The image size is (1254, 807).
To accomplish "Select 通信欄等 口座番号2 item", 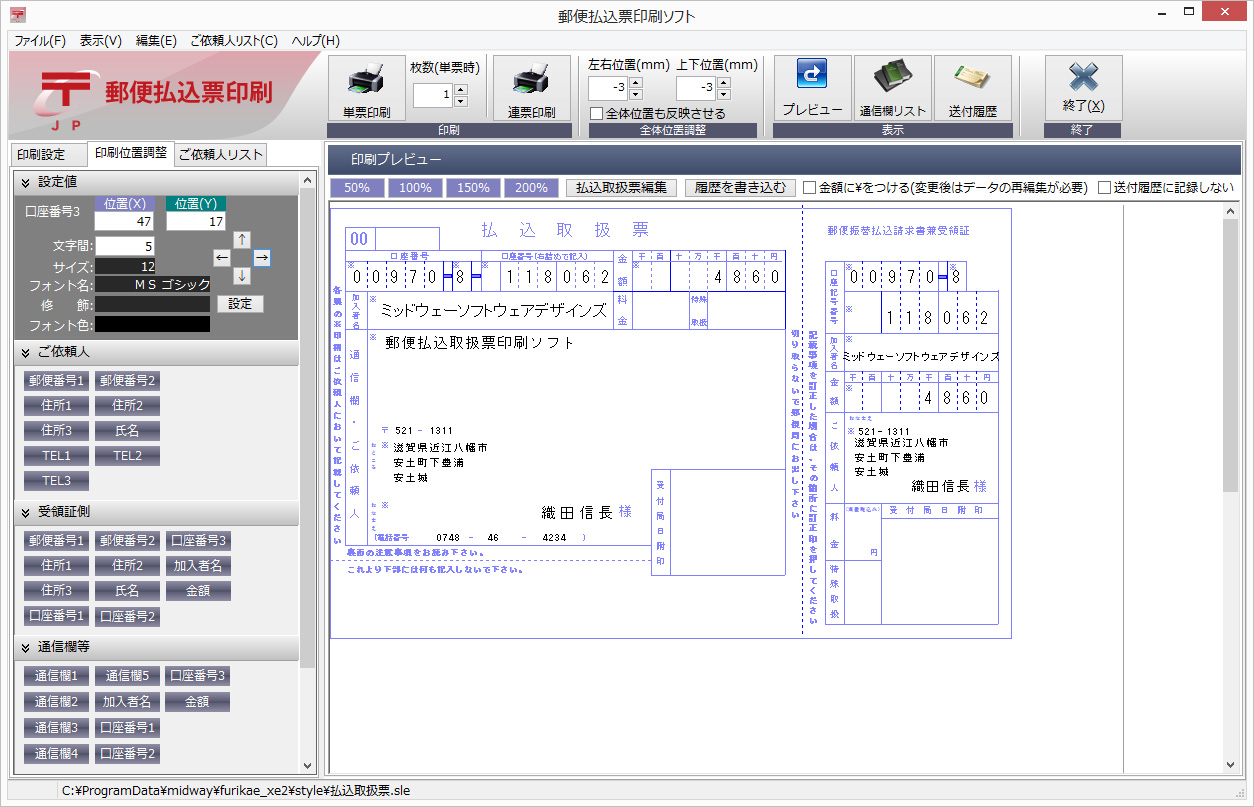I will point(127,754).
